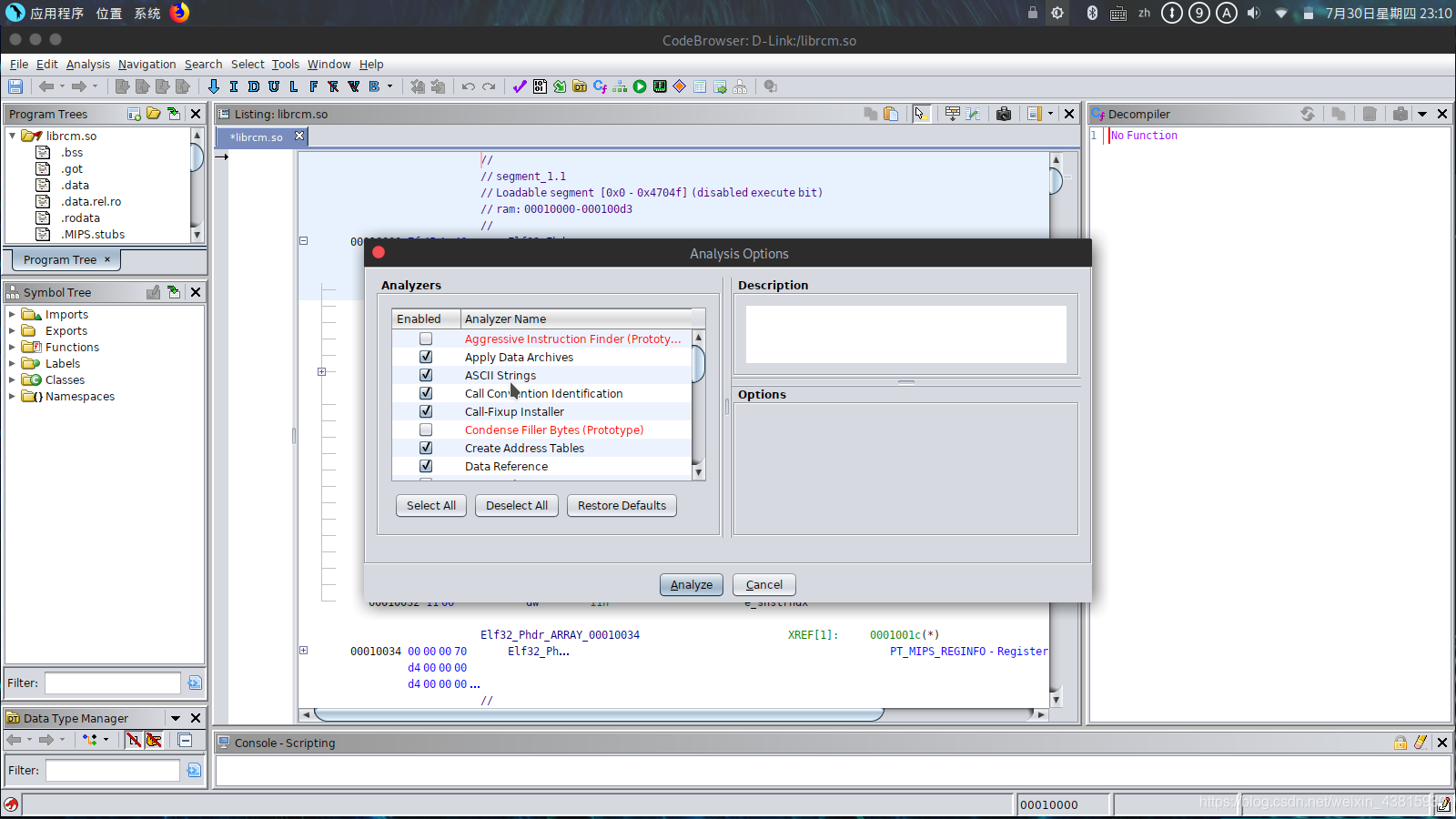Click the Data Type Manager Filter input field
Viewport: 1456px width, 819px height.
pyautogui.click(x=113, y=771)
